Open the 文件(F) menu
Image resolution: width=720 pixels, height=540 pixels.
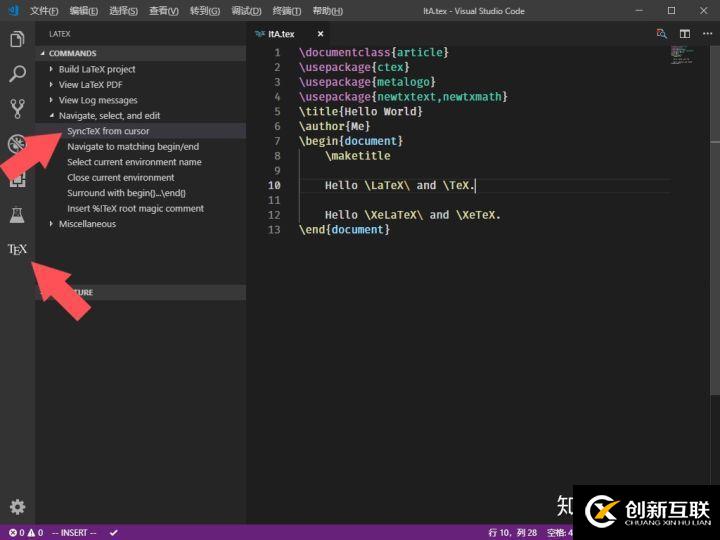tap(44, 11)
